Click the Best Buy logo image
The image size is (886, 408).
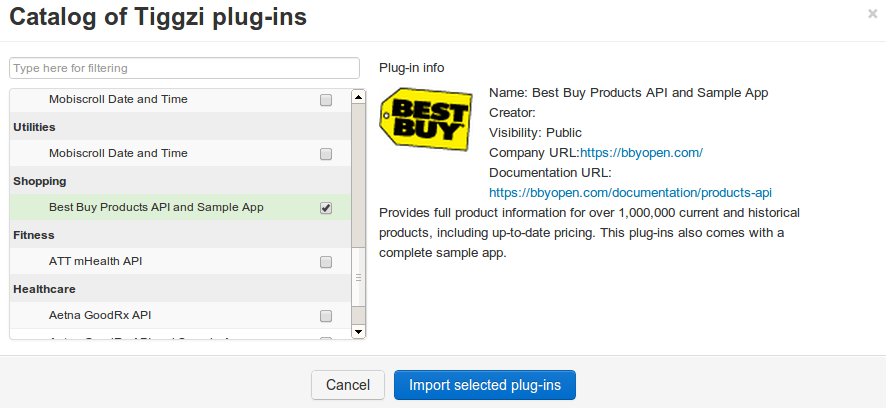pos(426,119)
